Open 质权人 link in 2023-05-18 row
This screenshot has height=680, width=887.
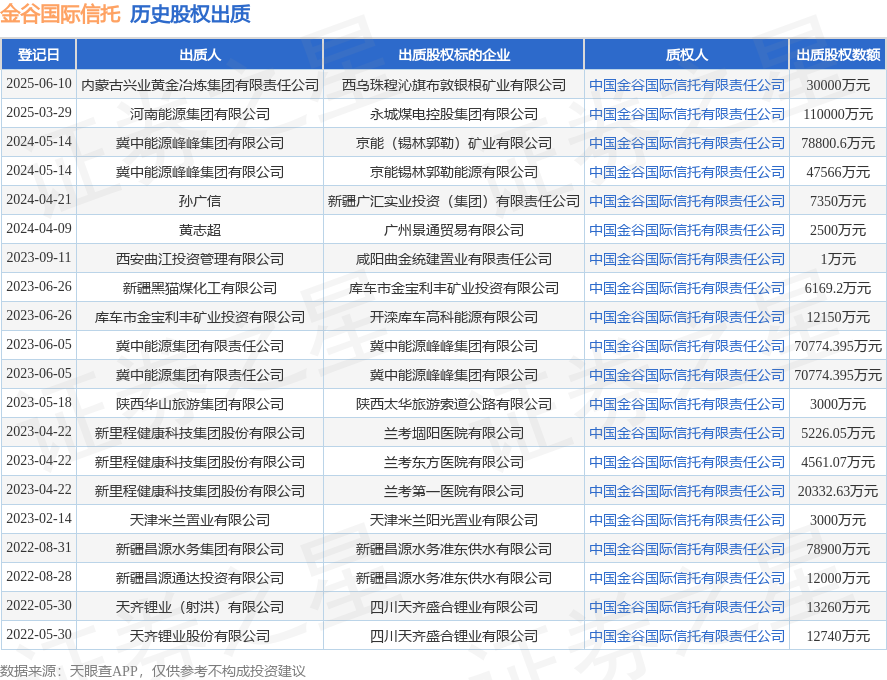[x=687, y=404]
